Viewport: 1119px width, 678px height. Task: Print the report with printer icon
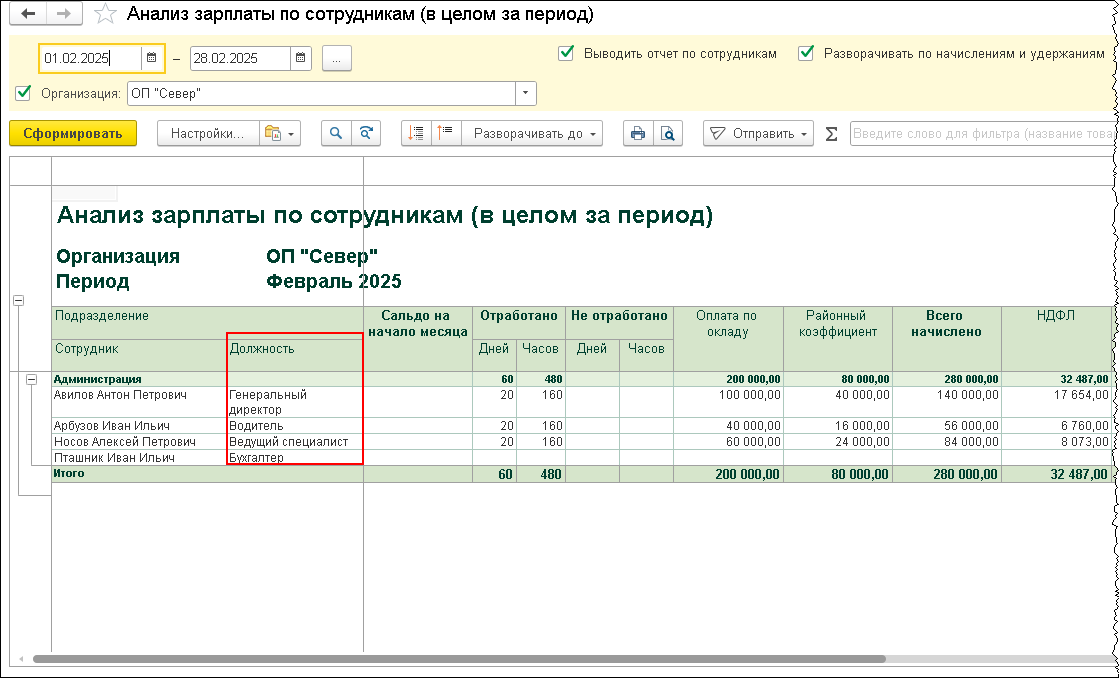tap(638, 133)
